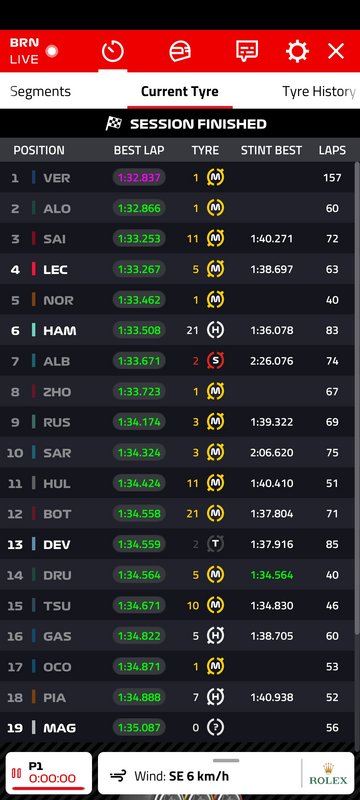Expand the bottom weather panel handle
This screenshot has width=360, height=800.
tap(226, 760)
